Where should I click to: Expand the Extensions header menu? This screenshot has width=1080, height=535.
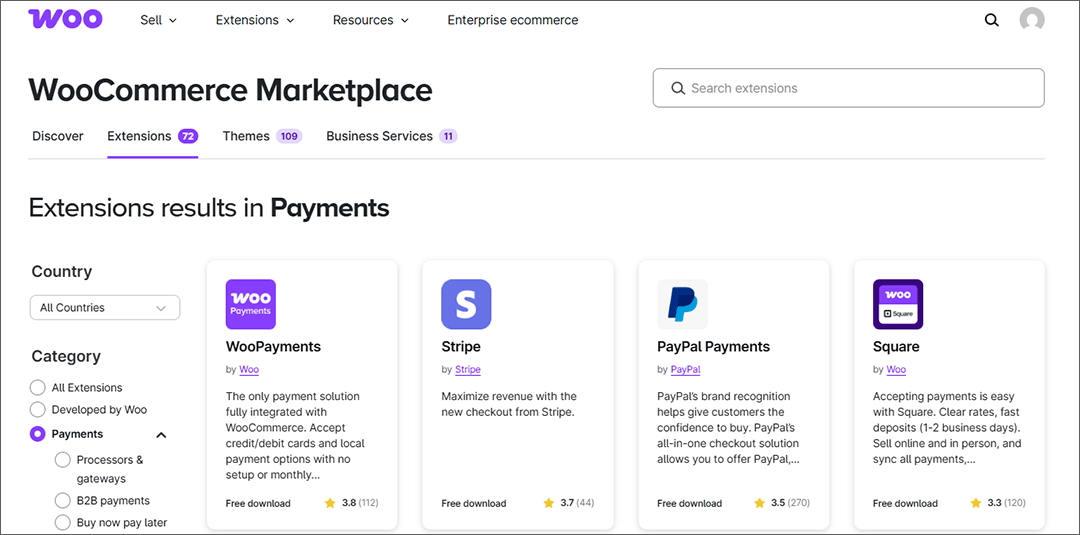click(255, 20)
